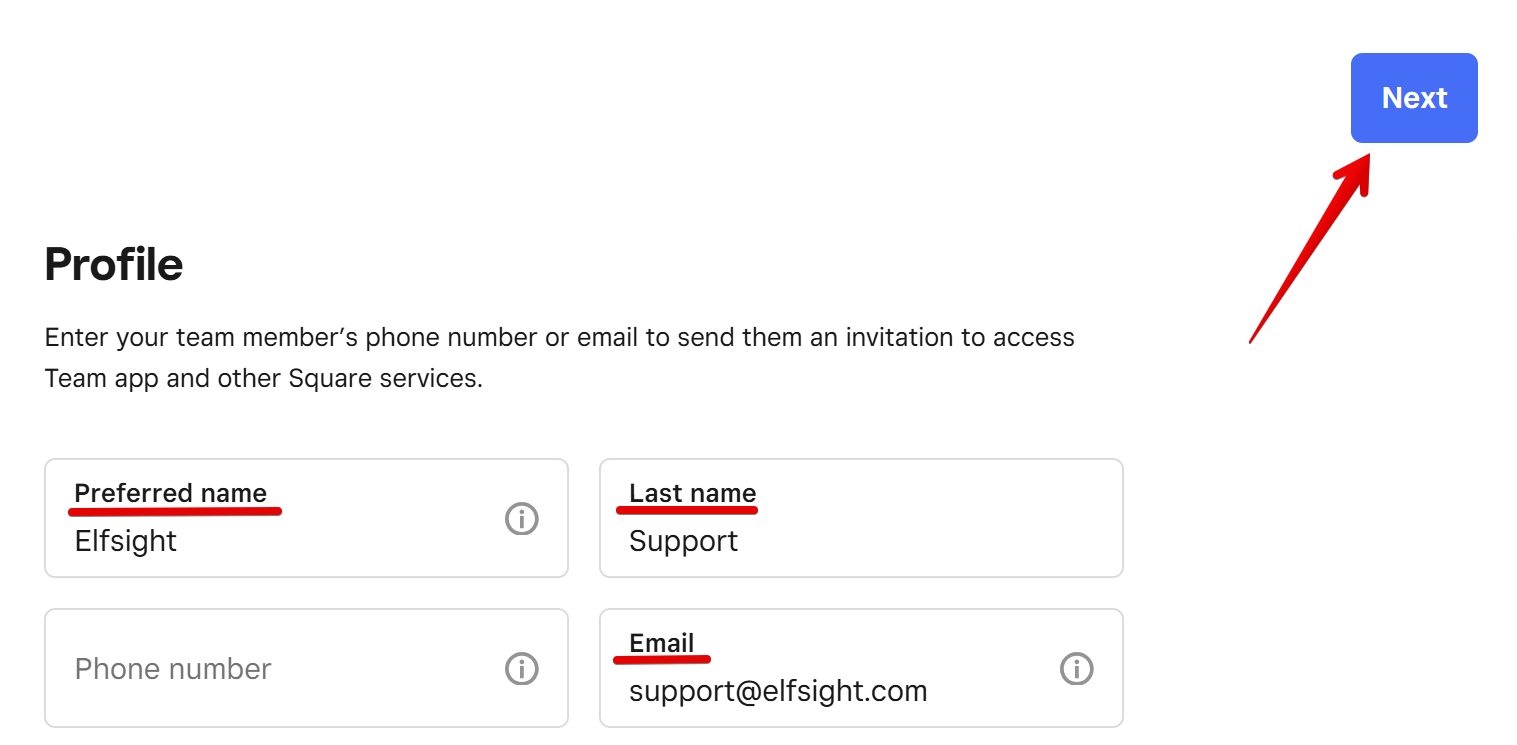
Task: Focus the Preferred name input field
Action: [x=306, y=518]
